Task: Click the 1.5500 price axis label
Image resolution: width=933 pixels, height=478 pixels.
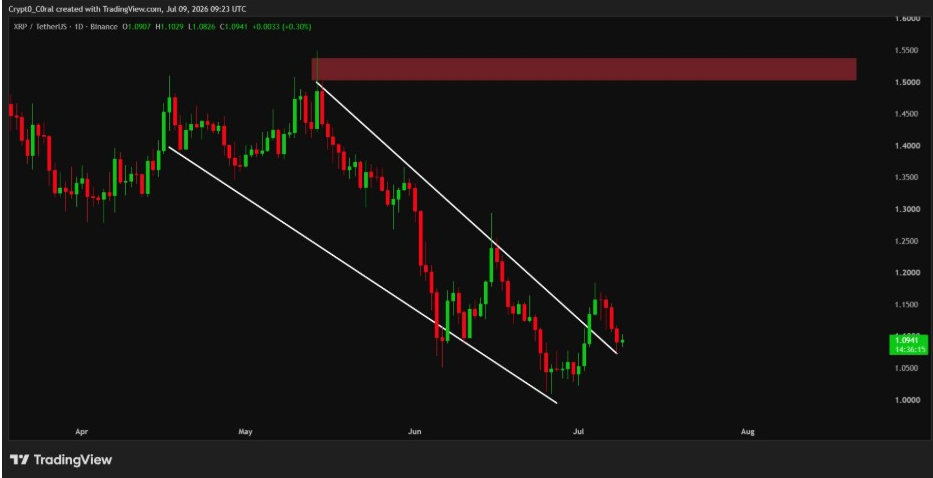Action: (908, 51)
